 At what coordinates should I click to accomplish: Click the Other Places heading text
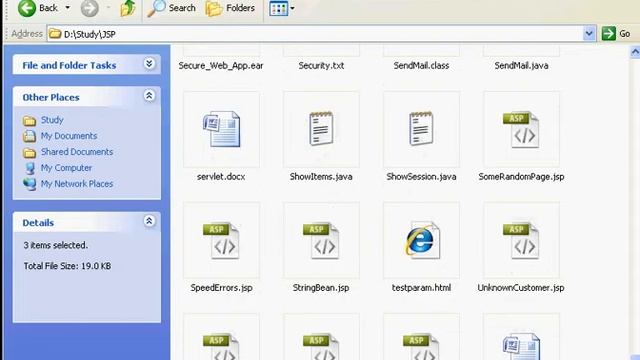coord(51,98)
